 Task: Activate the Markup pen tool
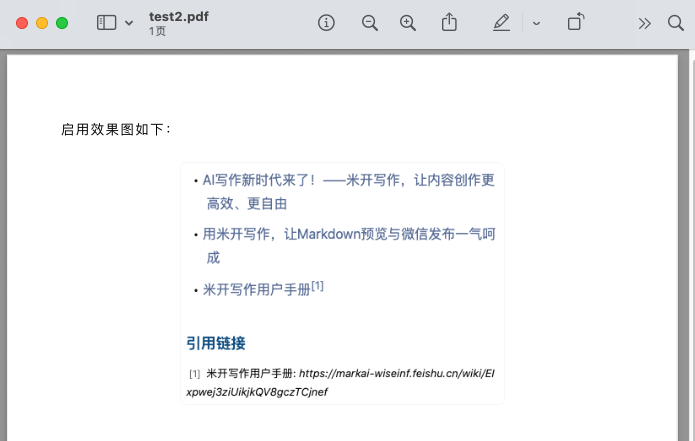501,23
